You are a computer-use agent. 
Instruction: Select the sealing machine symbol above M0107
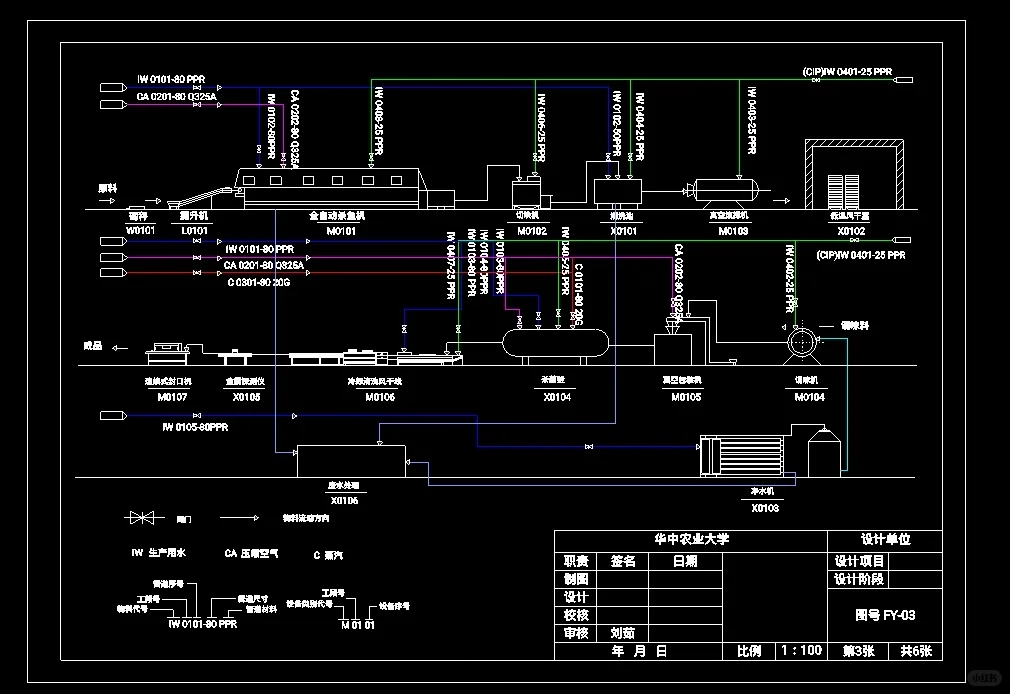pos(167,354)
